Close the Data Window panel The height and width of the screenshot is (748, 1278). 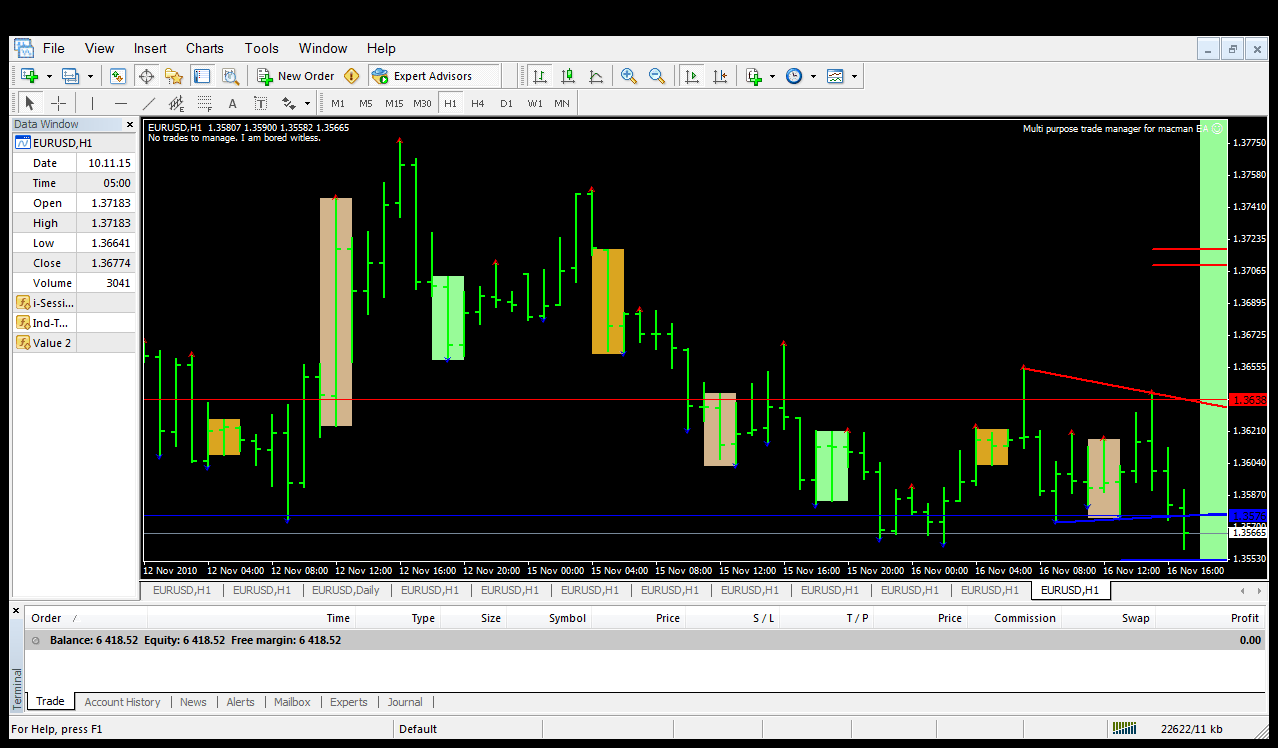129,125
